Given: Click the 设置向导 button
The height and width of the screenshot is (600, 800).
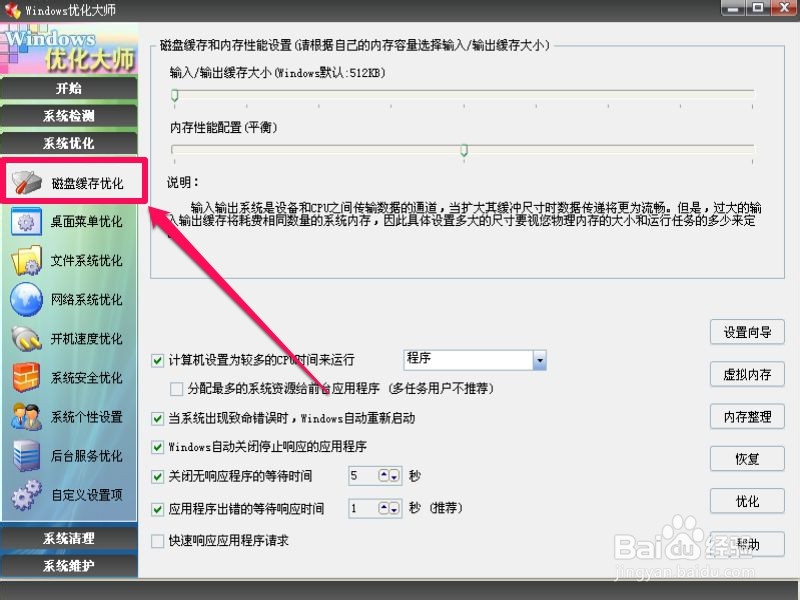Looking at the screenshot, I should click(x=747, y=332).
